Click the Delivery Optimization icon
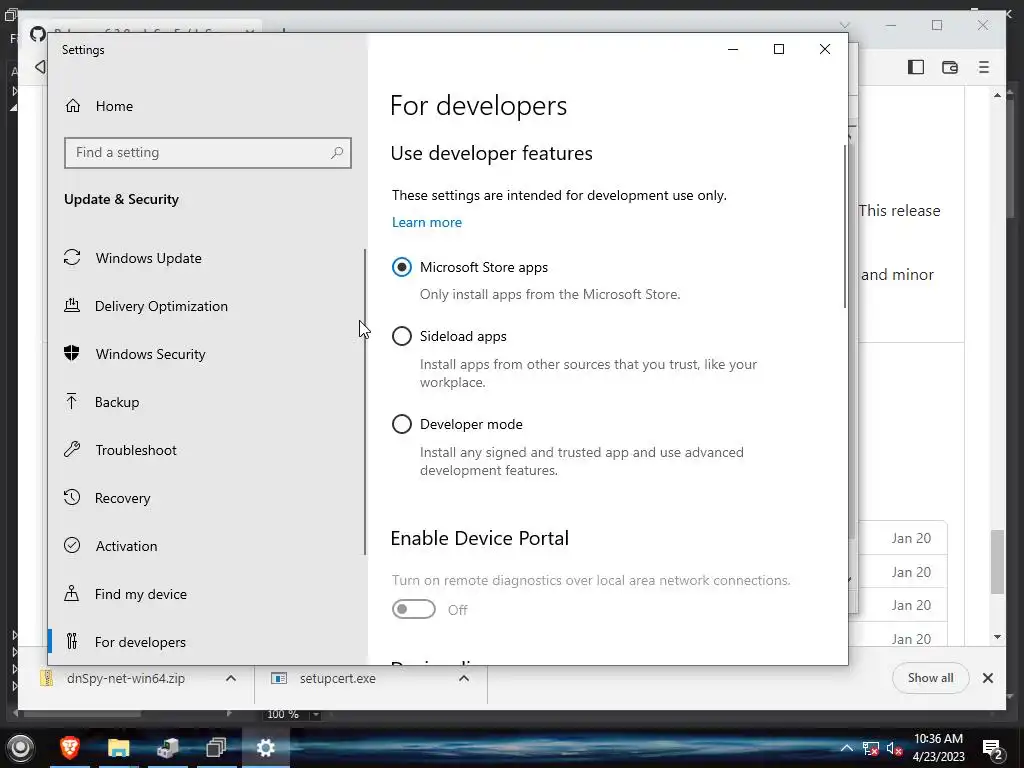The width and height of the screenshot is (1024, 768). point(72,305)
